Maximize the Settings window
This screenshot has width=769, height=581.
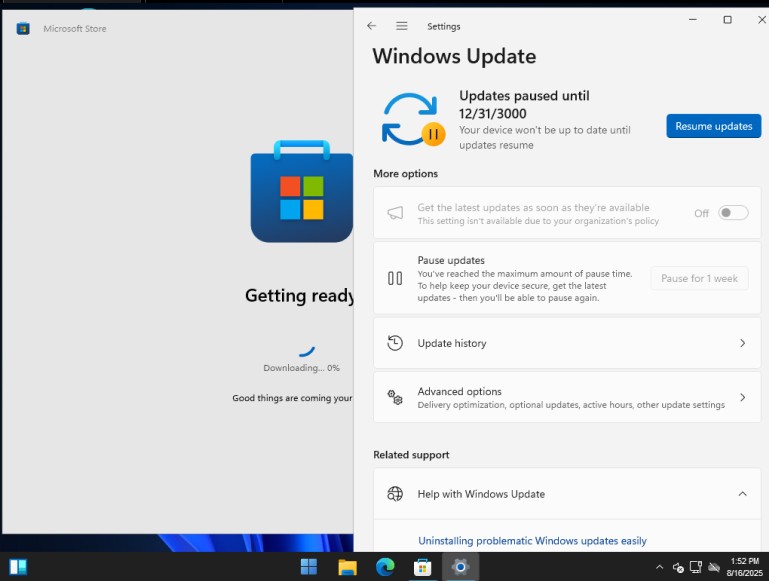coord(727,20)
